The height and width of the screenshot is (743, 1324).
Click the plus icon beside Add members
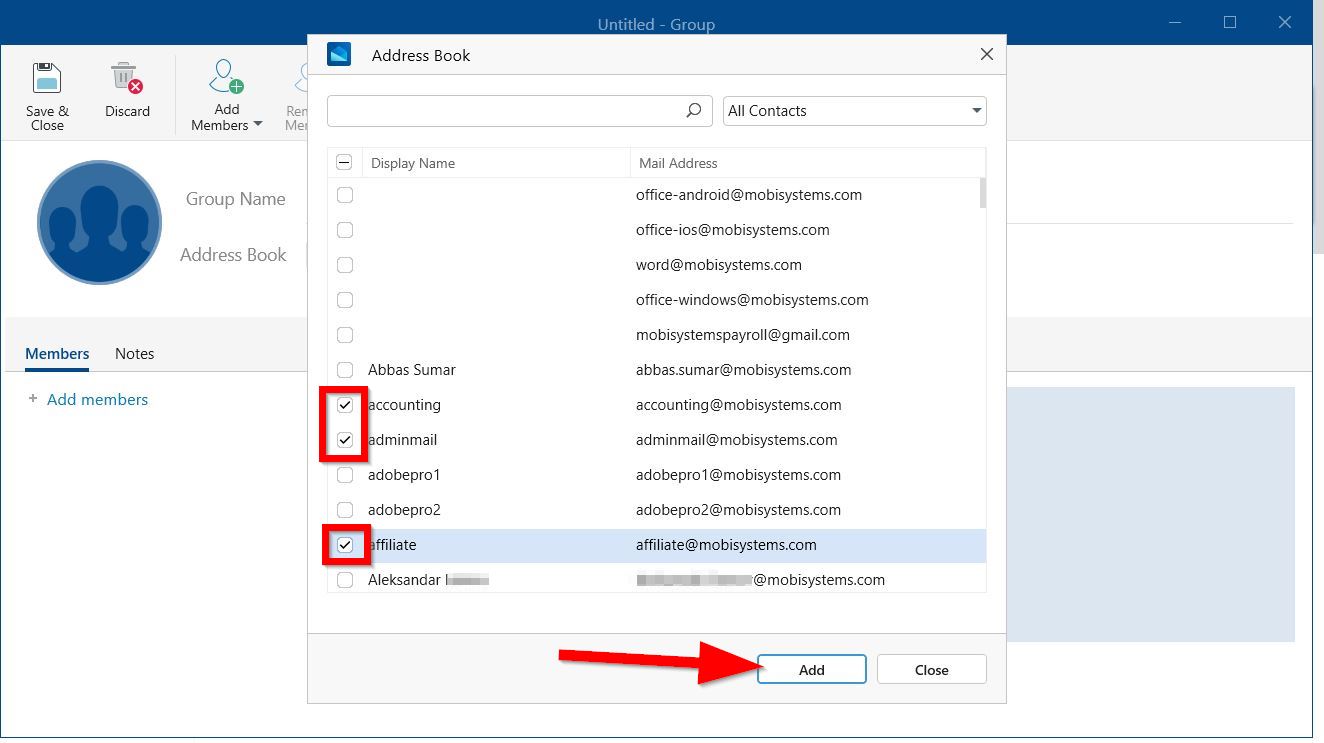pyautogui.click(x=33, y=398)
